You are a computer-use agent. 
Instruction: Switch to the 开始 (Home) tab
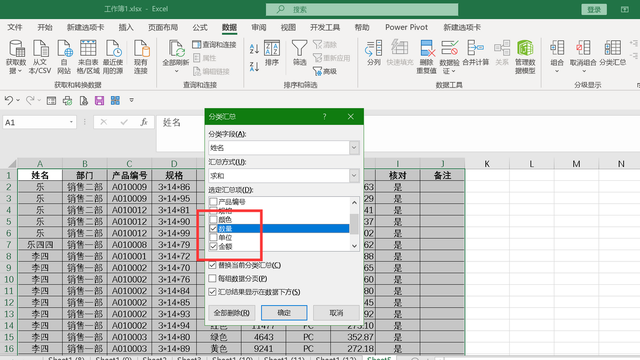pos(44,27)
